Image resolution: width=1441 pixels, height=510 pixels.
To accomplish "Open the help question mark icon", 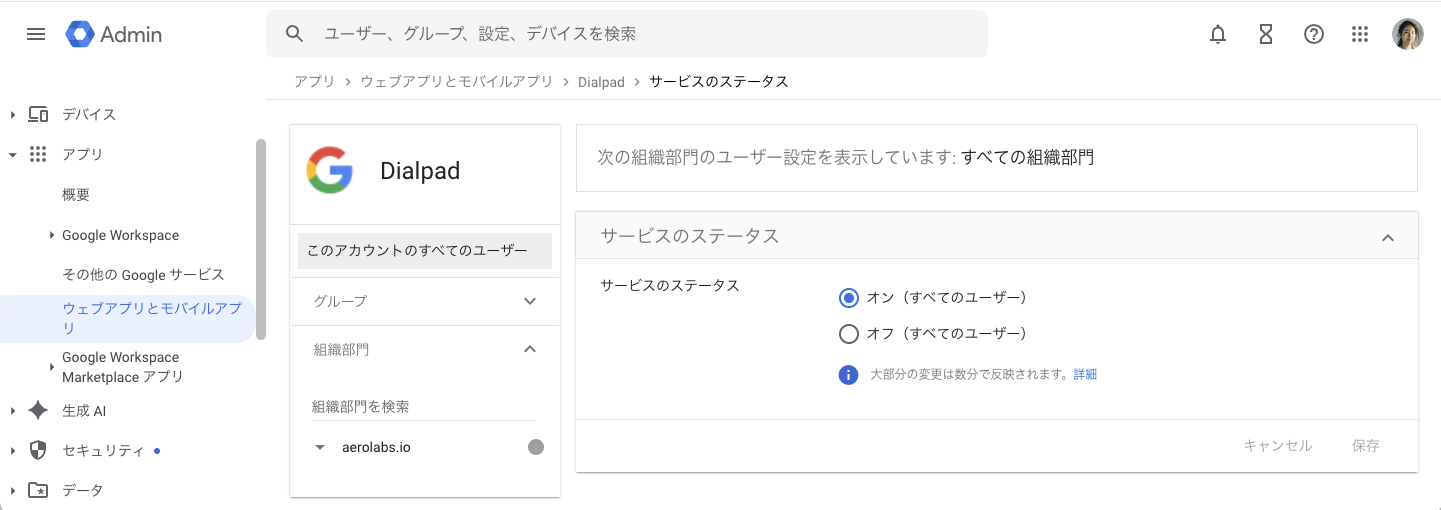I will 1313,34.
